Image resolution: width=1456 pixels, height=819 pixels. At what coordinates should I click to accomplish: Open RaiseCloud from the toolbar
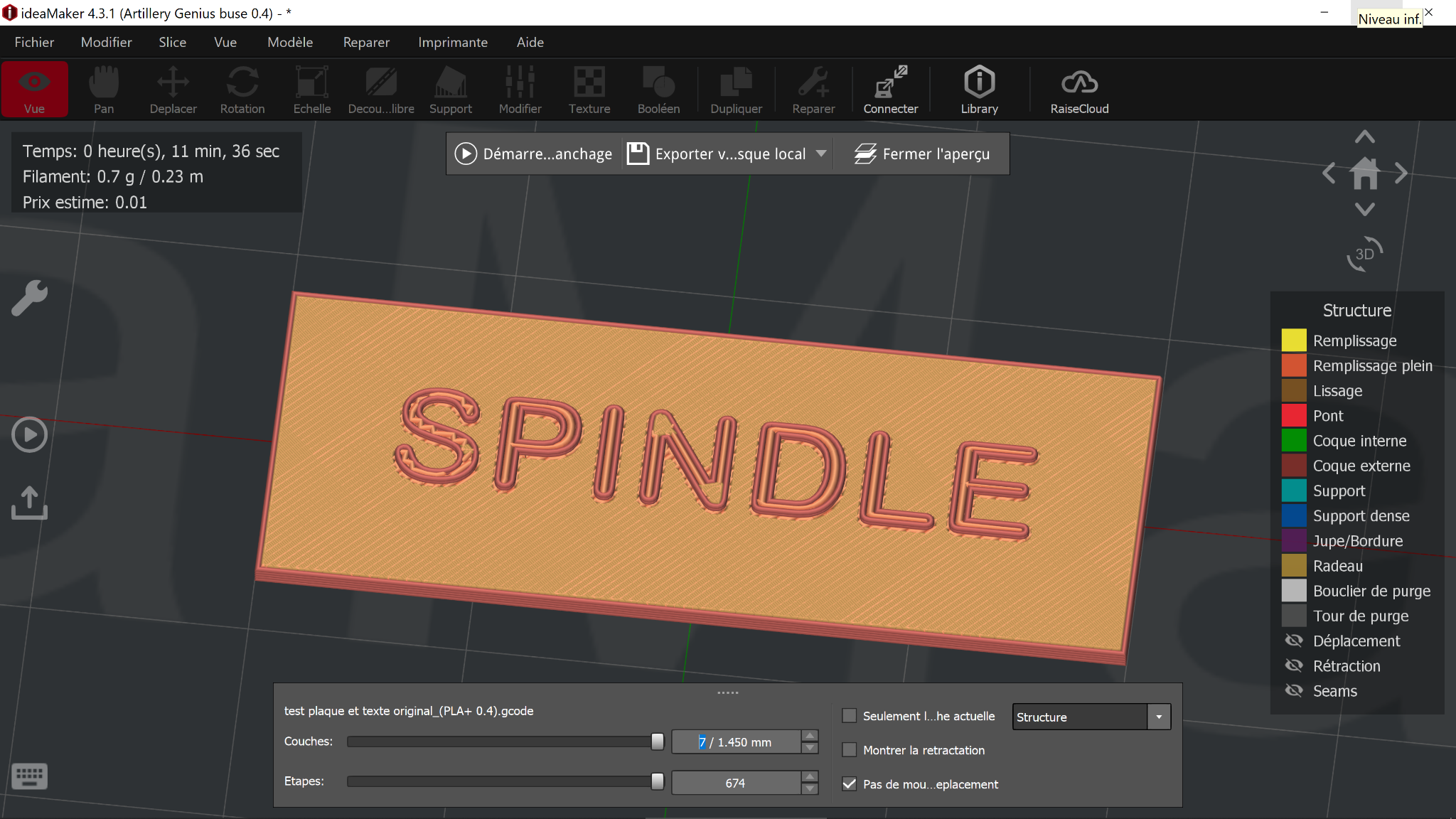coord(1079,90)
